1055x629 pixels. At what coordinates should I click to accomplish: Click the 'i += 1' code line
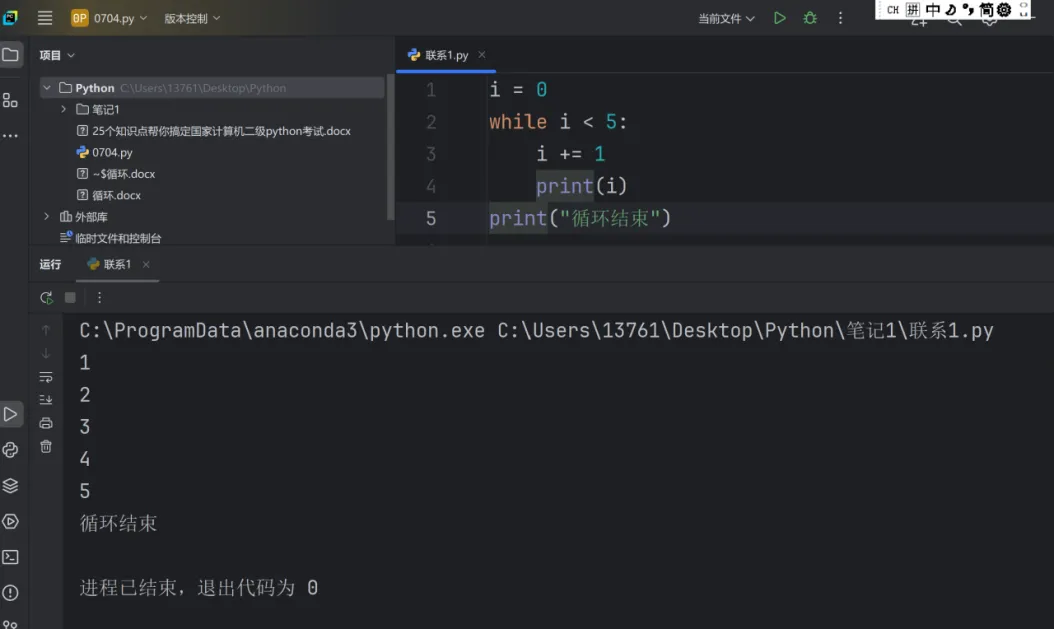click(x=571, y=154)
